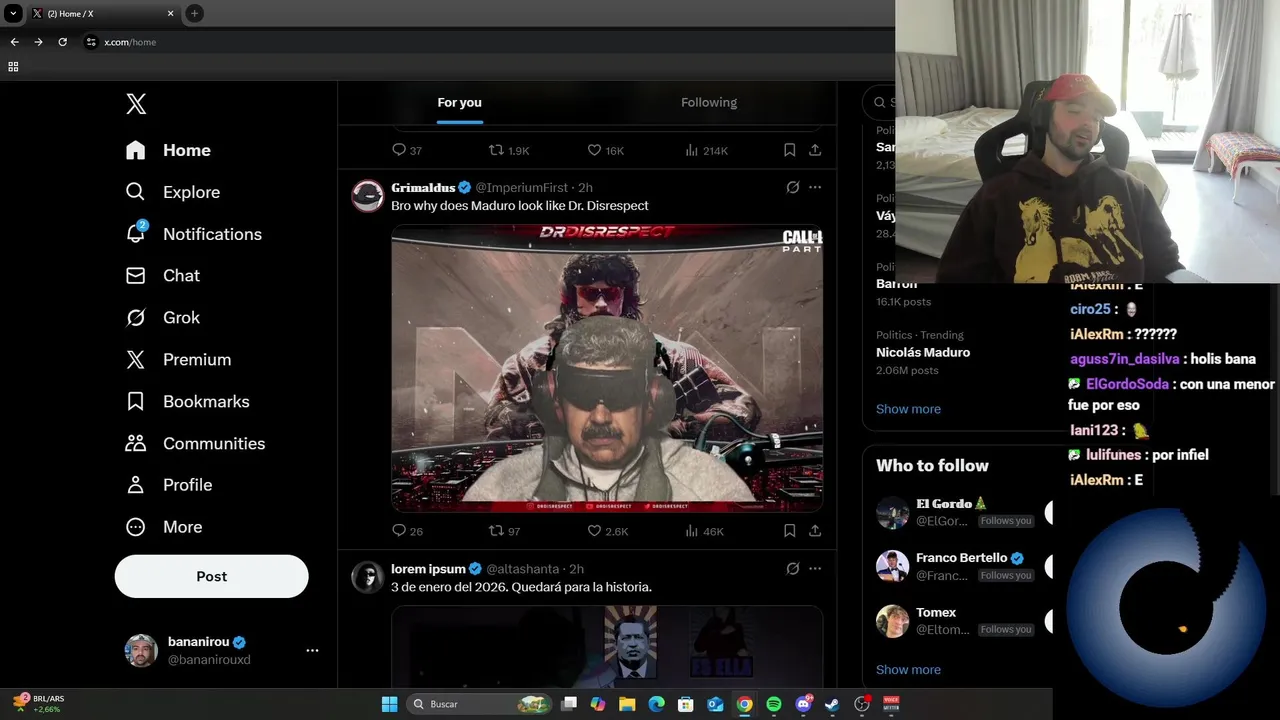Open the Windows Start menu

[x=389, y=704]
